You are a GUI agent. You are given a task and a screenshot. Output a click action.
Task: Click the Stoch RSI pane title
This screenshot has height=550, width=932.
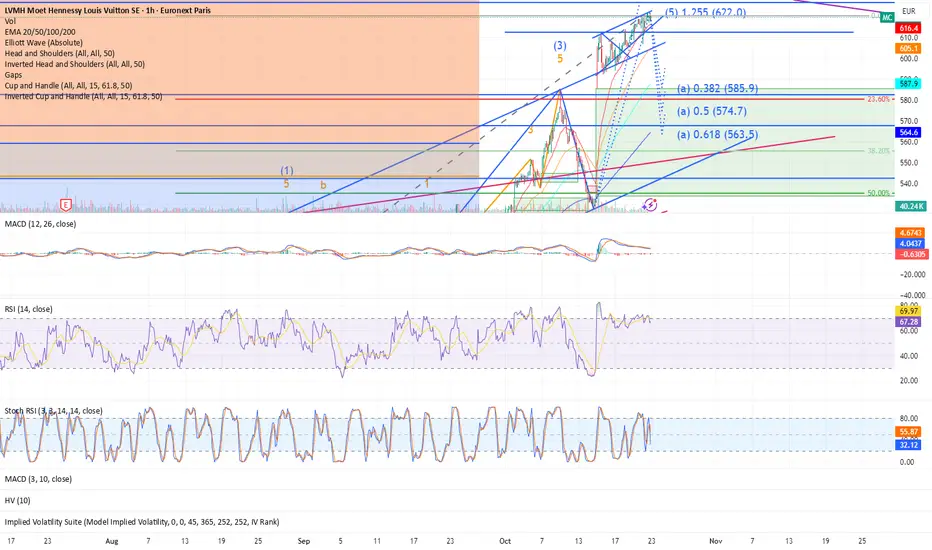coord(53,410)
